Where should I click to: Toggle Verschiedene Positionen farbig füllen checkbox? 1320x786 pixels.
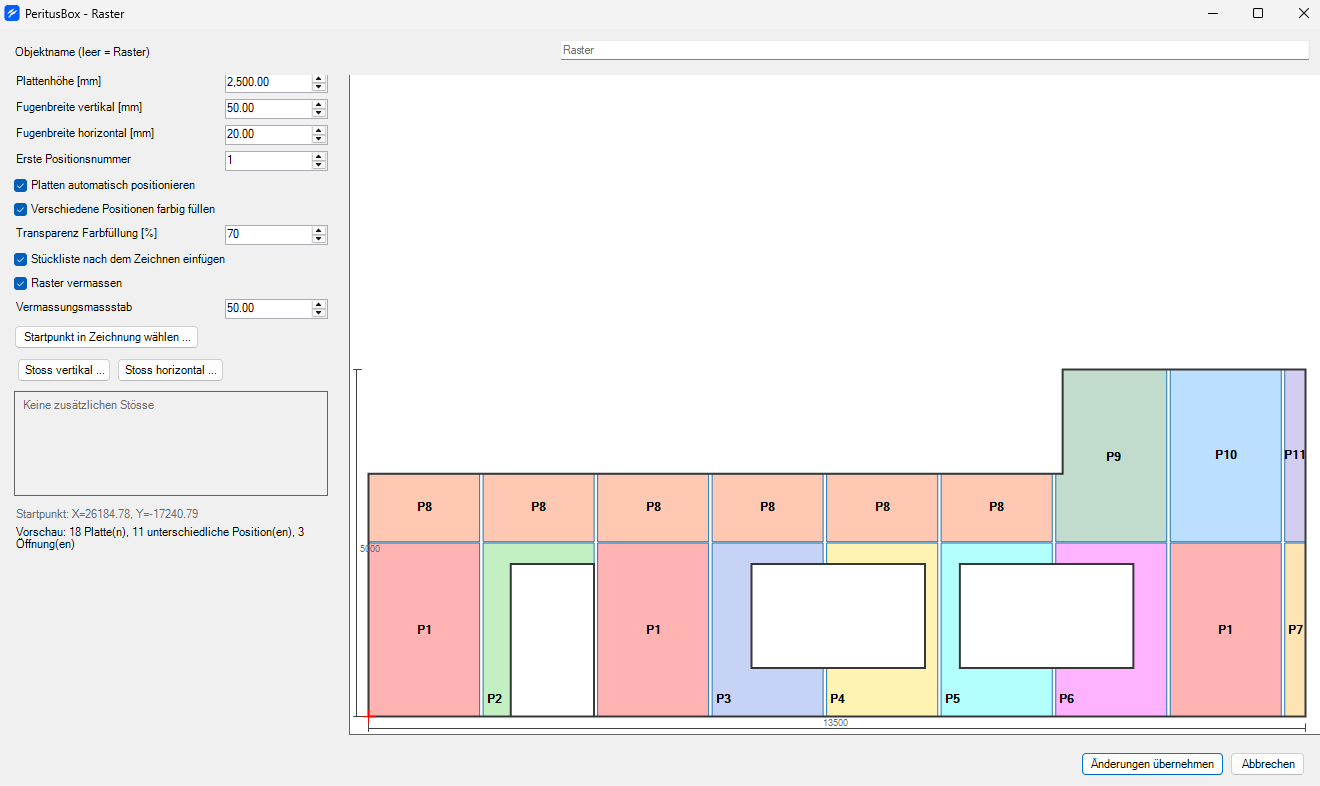pos(21,209)
